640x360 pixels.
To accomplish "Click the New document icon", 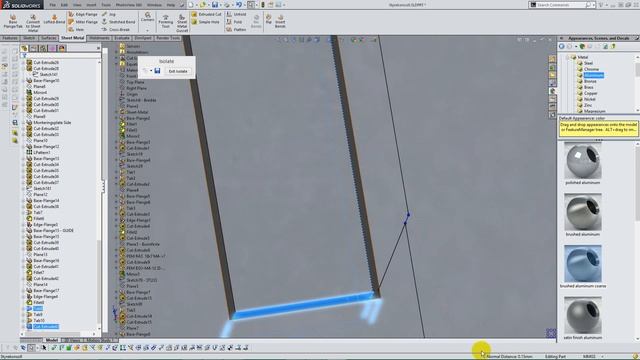I will click(x=191, y=5).
